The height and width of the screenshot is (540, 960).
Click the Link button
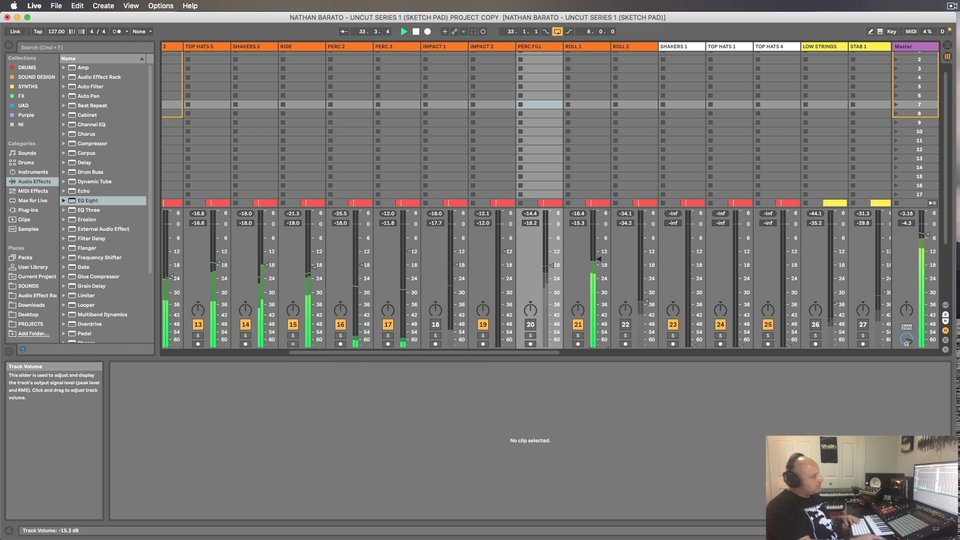(x=15, y=31)
